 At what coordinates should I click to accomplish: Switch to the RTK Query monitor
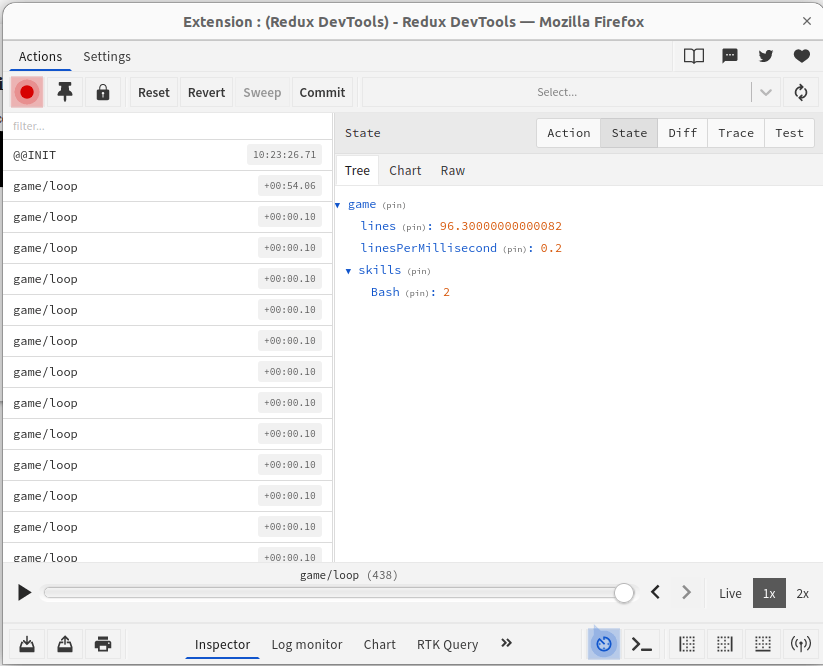pyautogui.click(x=448, y=644)
